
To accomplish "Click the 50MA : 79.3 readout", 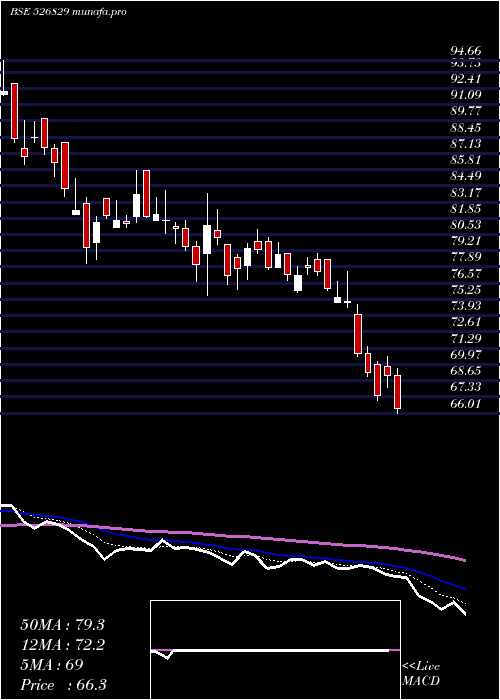I will (62, 625).
